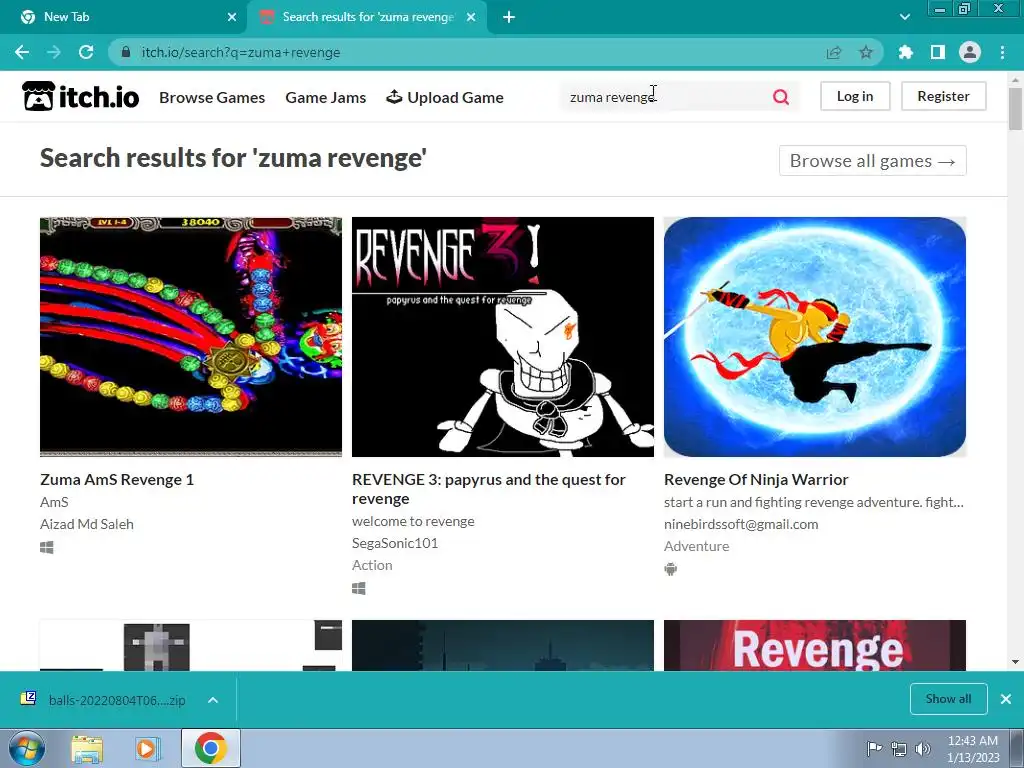Bookmark this page with star icon
This screenshot has height=768, width=1024.
pyautogui.click(x=866, y=52)
